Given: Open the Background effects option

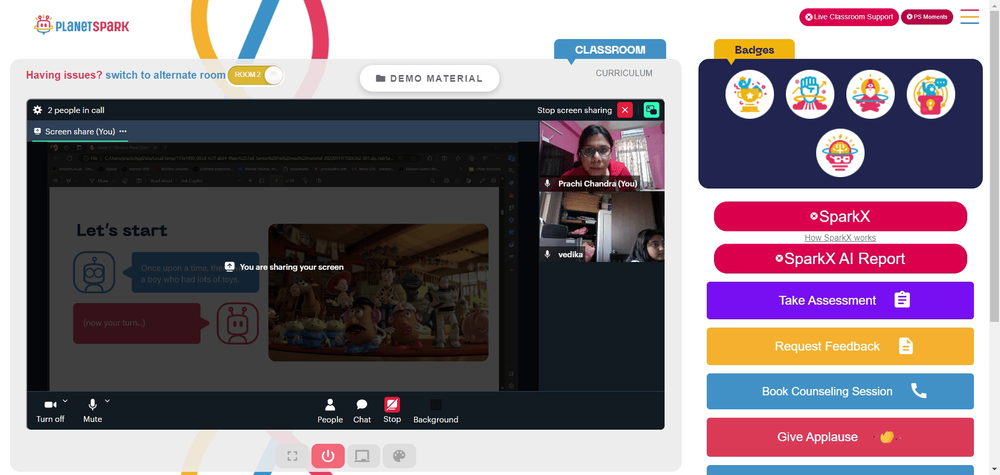Looking at the screenshot, I should (436, 411).
